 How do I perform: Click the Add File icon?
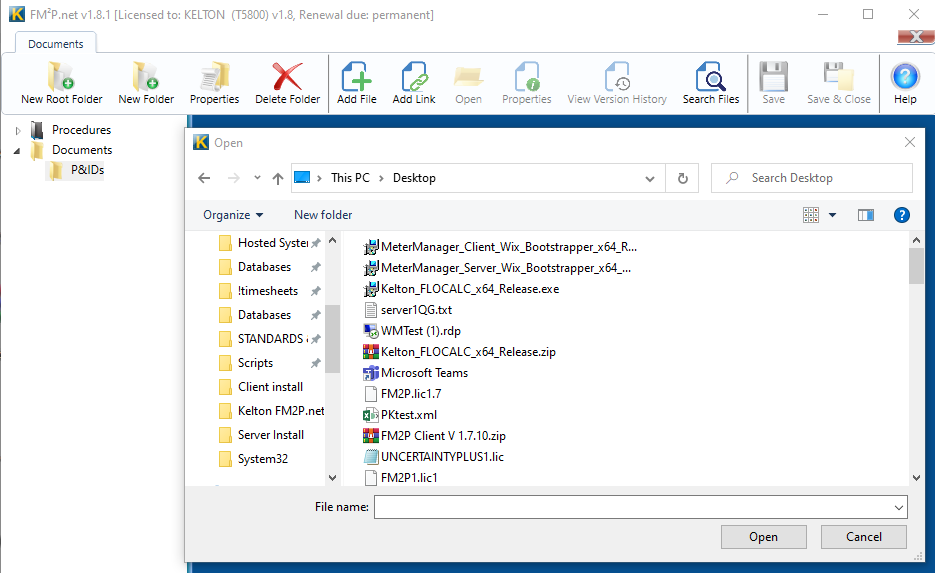[356, 77]
